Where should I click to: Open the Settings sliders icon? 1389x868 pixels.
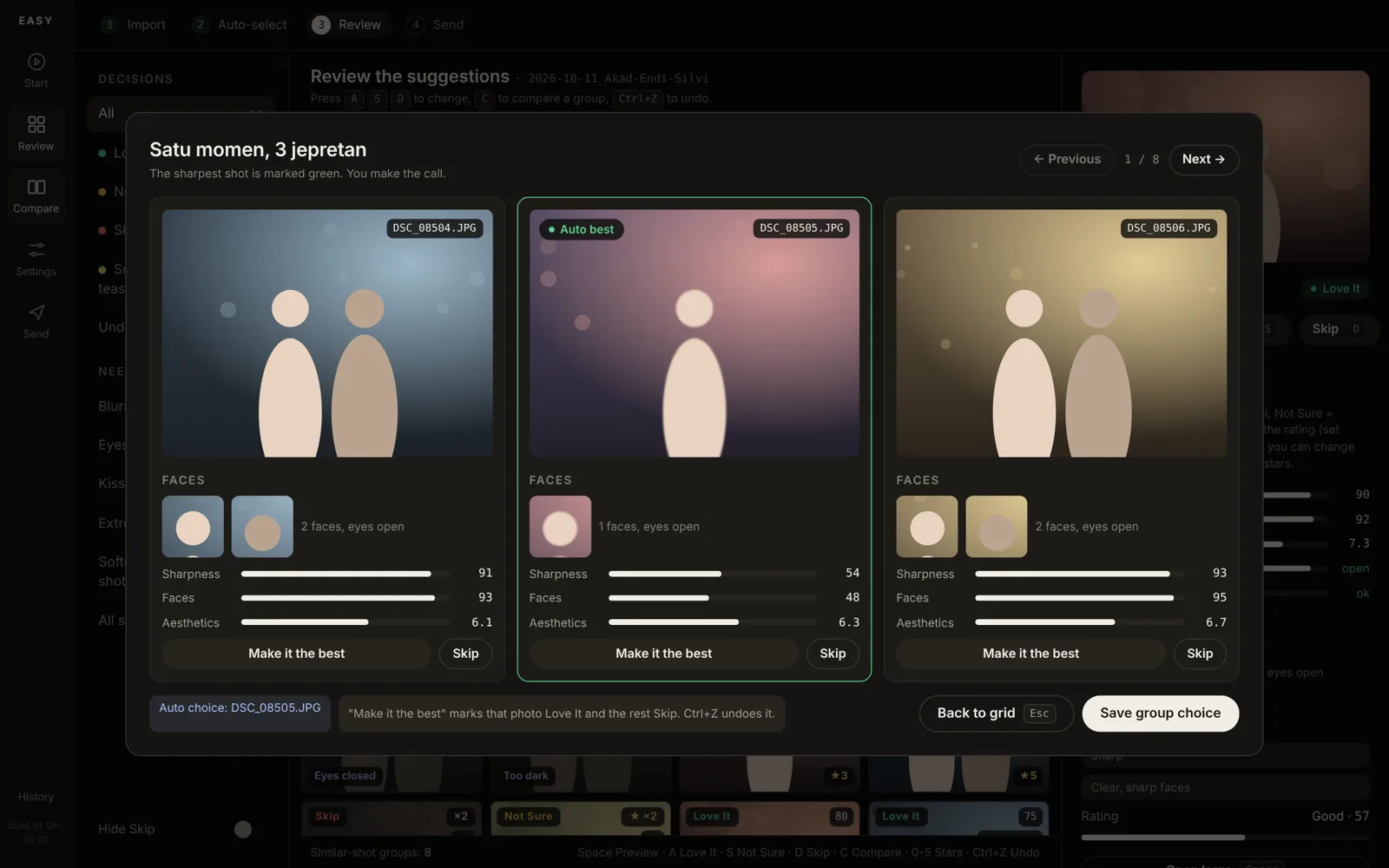point(36,259)
